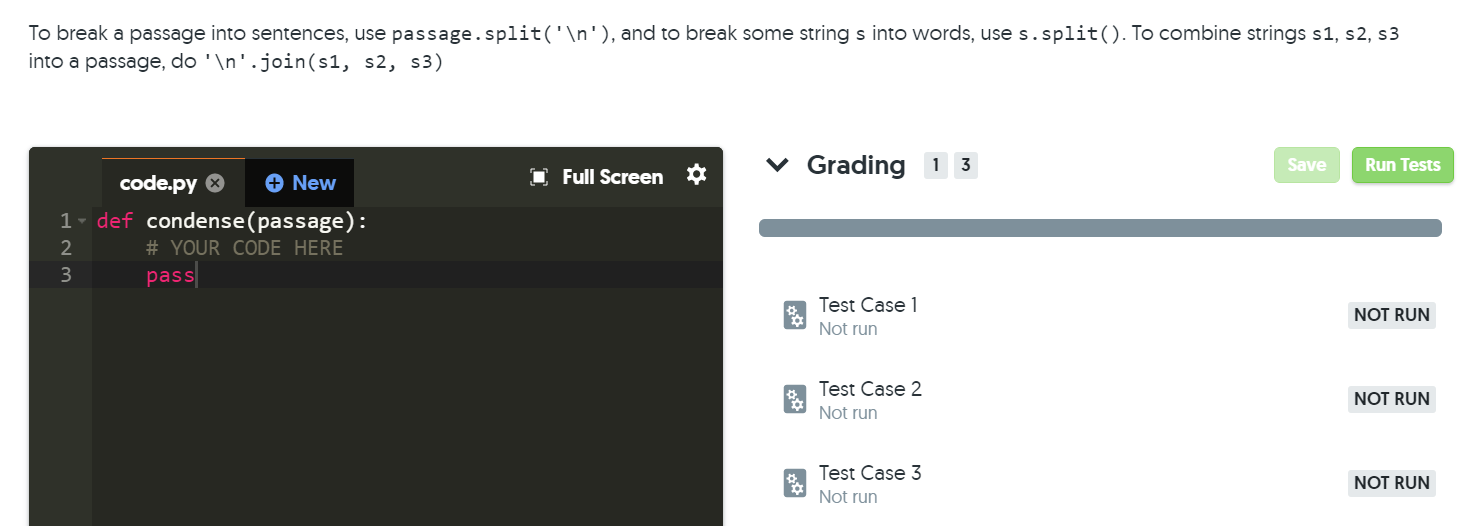This screenshot has width=1482, height=526.
Task: Click the Test Case 3 gears icon
Action: (x=795, y=484)
